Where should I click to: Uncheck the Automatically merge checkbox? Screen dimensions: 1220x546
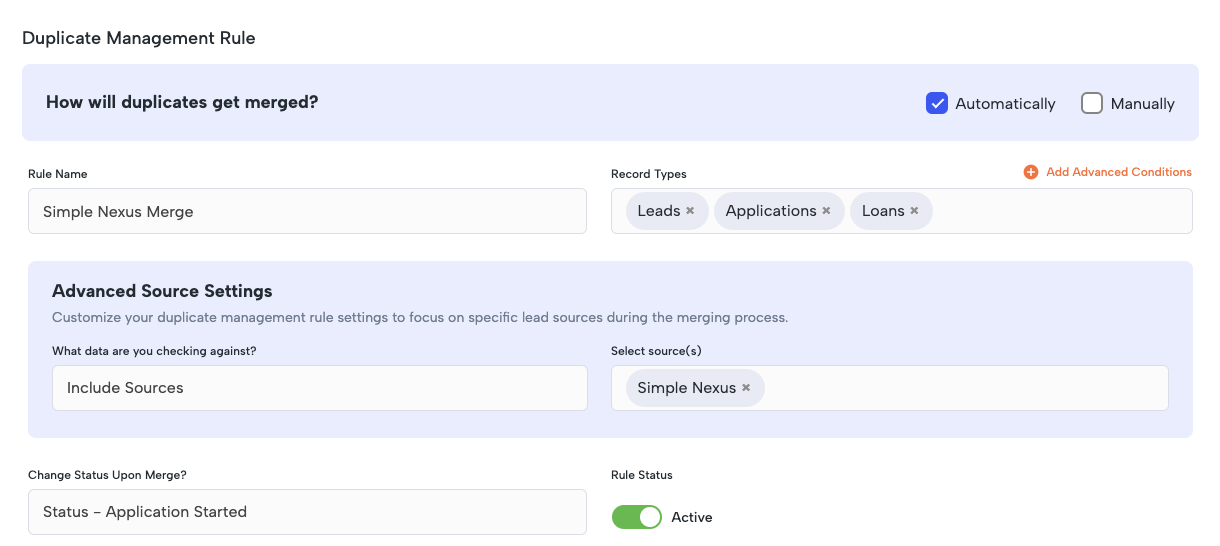click(937, 103)
